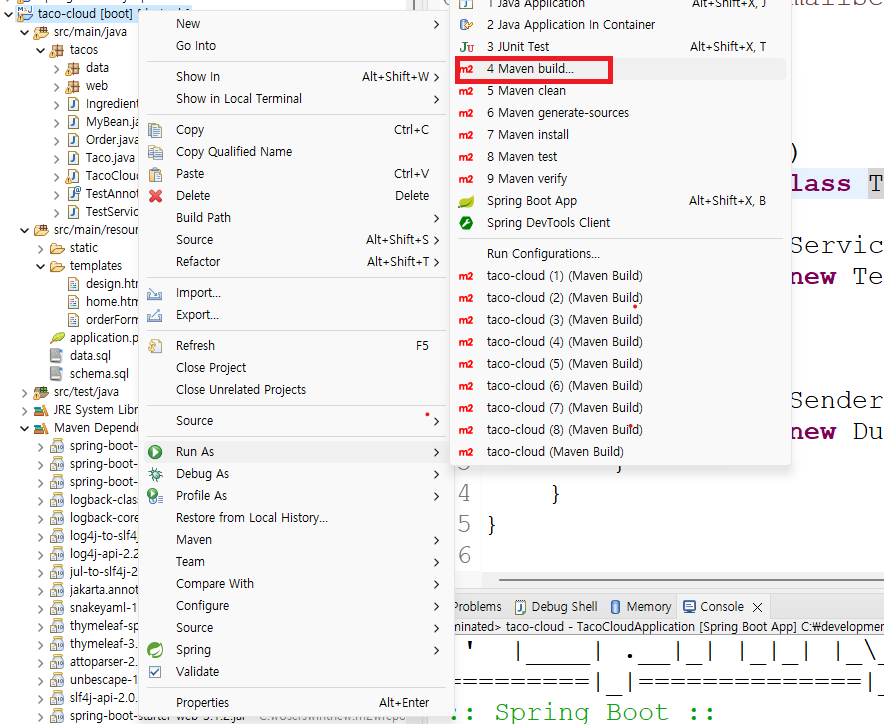Viewport: 884px width, 724px height.
Task: Select home.html template file
Action: click(x=112, y=302)
